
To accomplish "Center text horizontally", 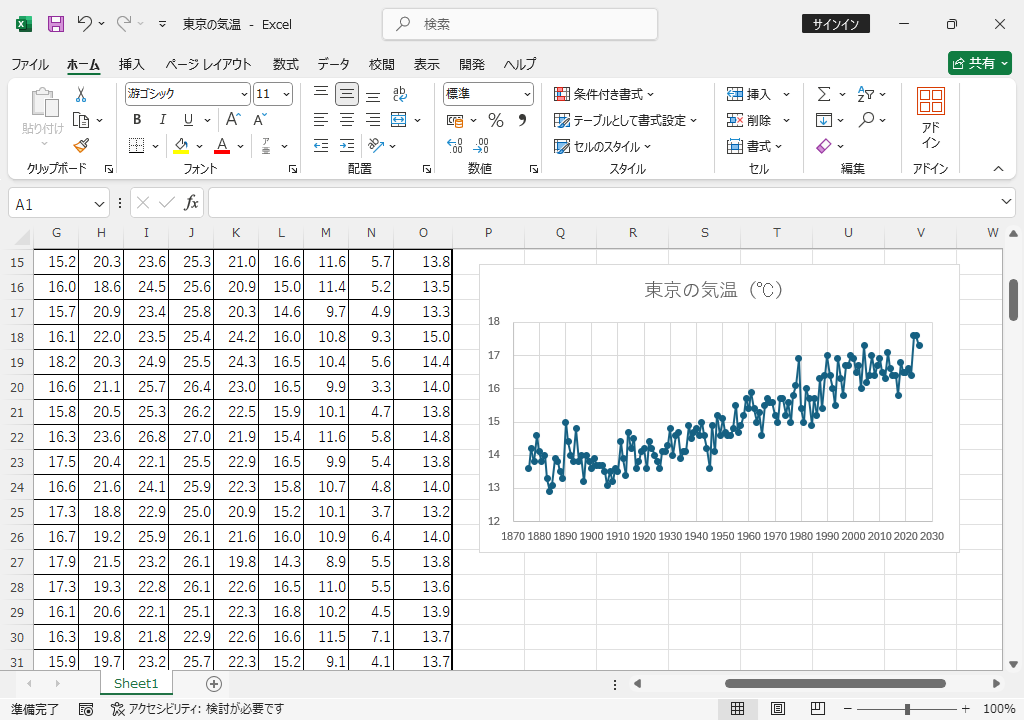I will click(347, 120).
